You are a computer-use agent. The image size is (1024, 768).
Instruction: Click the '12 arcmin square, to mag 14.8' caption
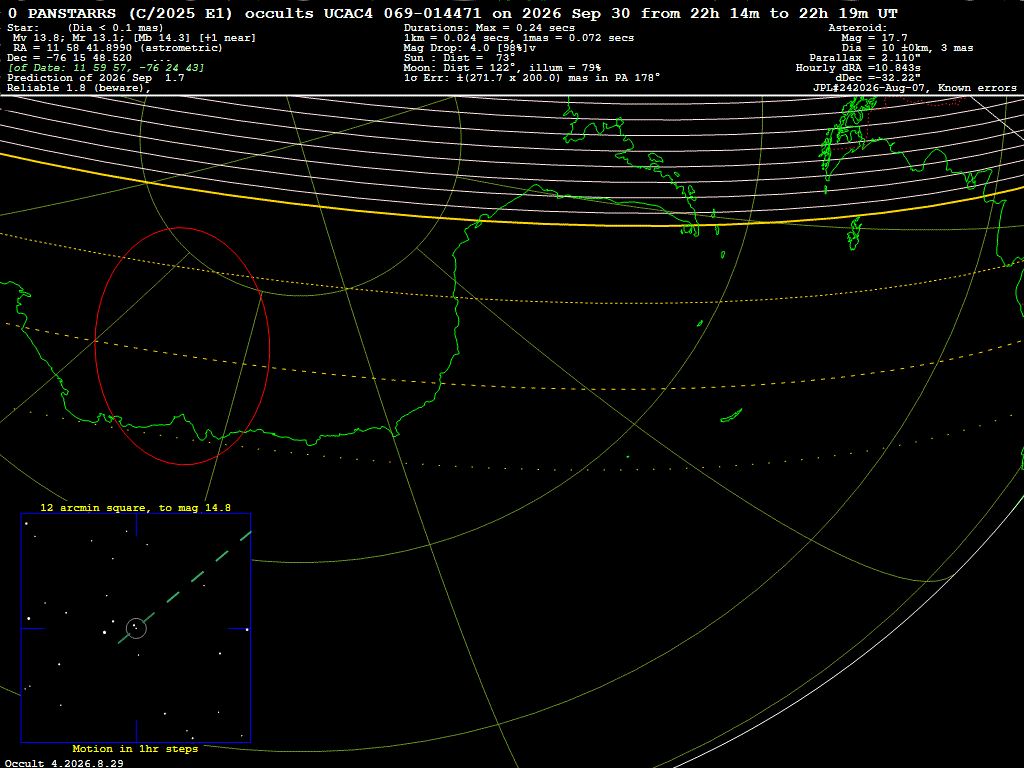[x=135, y=507]
